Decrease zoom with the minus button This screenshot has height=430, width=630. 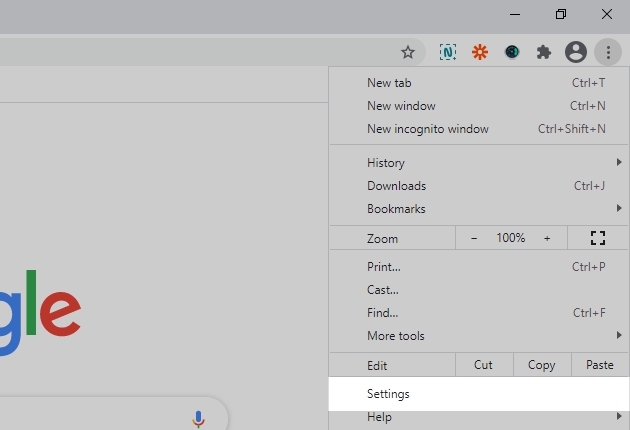click(x=474, y=238)
